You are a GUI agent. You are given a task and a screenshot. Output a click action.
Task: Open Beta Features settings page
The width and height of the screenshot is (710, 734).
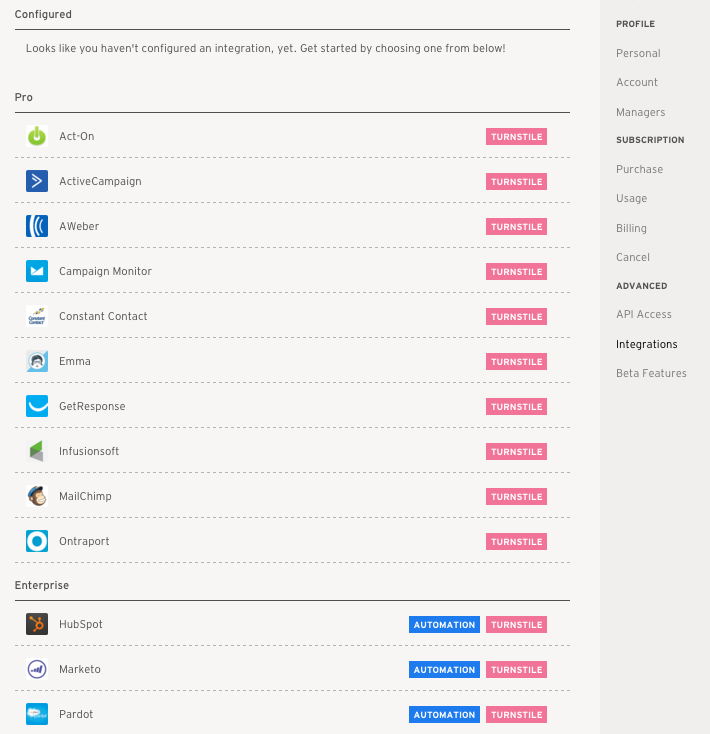[651, 373]
